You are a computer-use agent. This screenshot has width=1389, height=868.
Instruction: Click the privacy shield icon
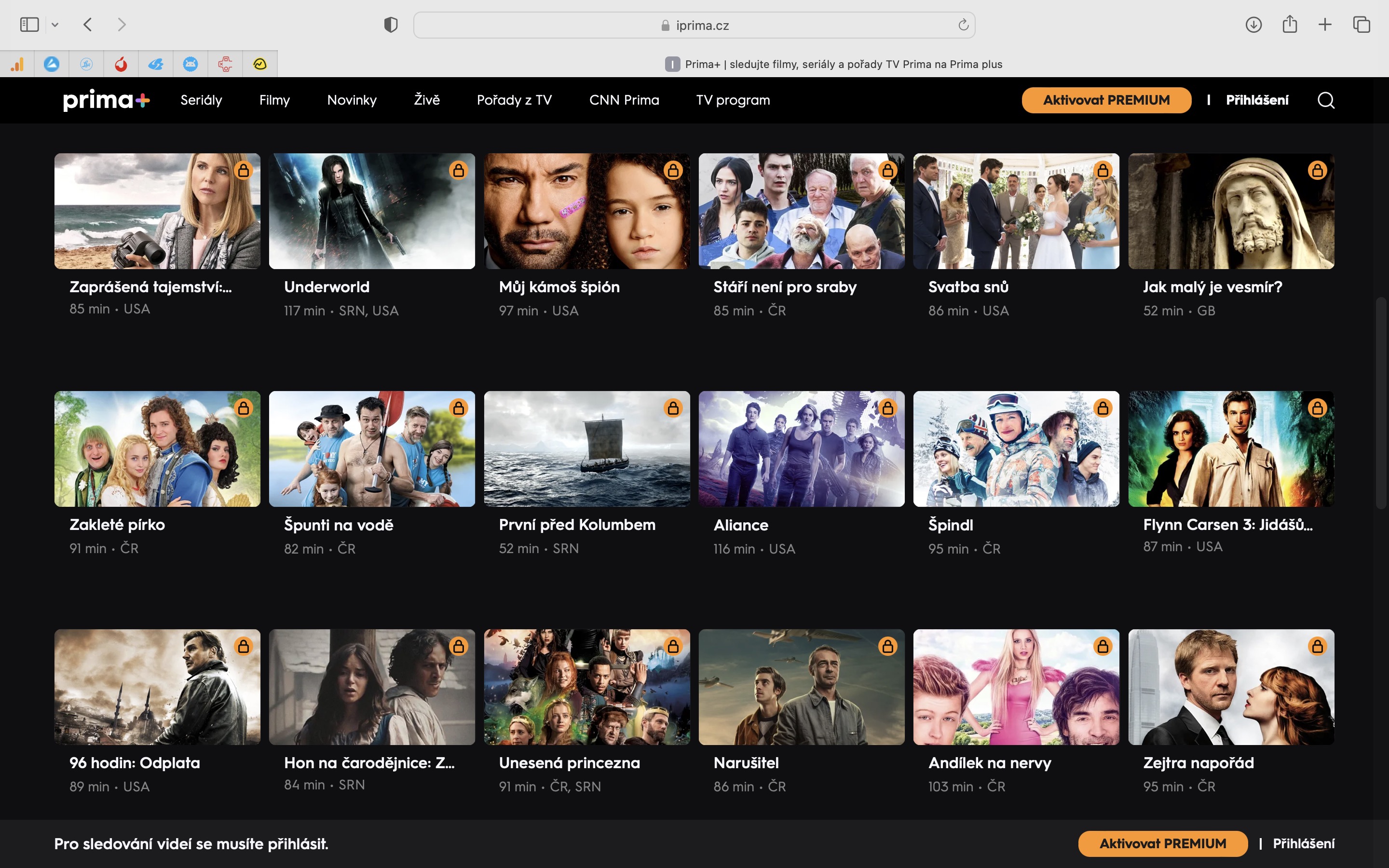(x=391, y=25)
